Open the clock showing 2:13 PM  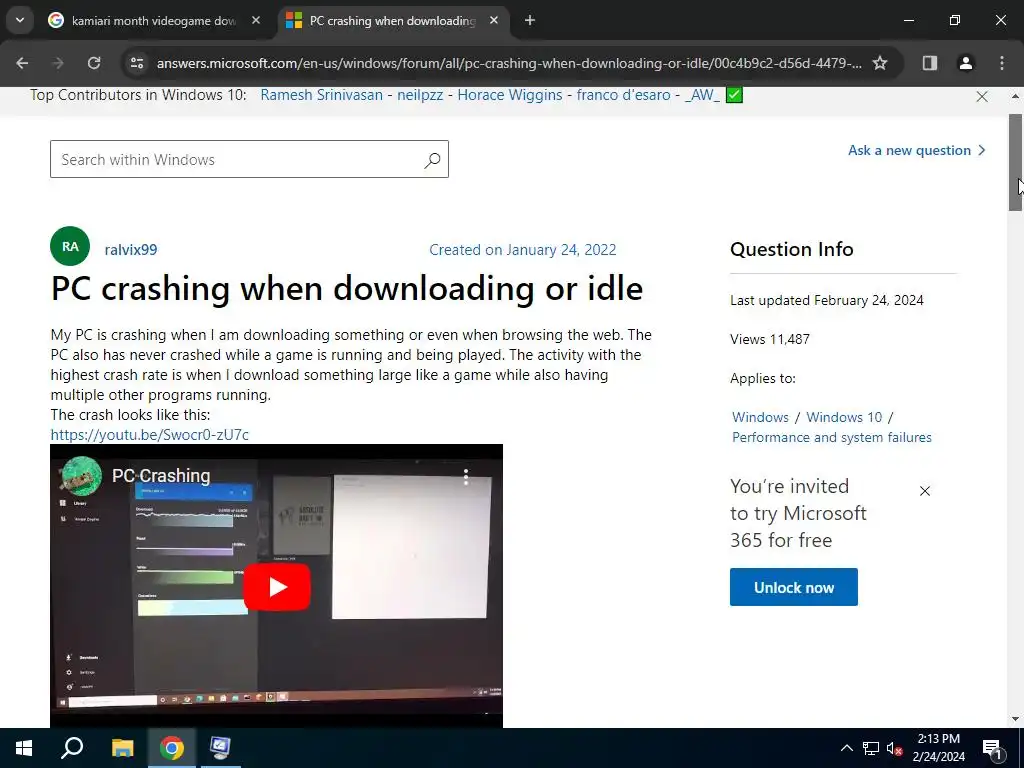[x=938, y=748]
